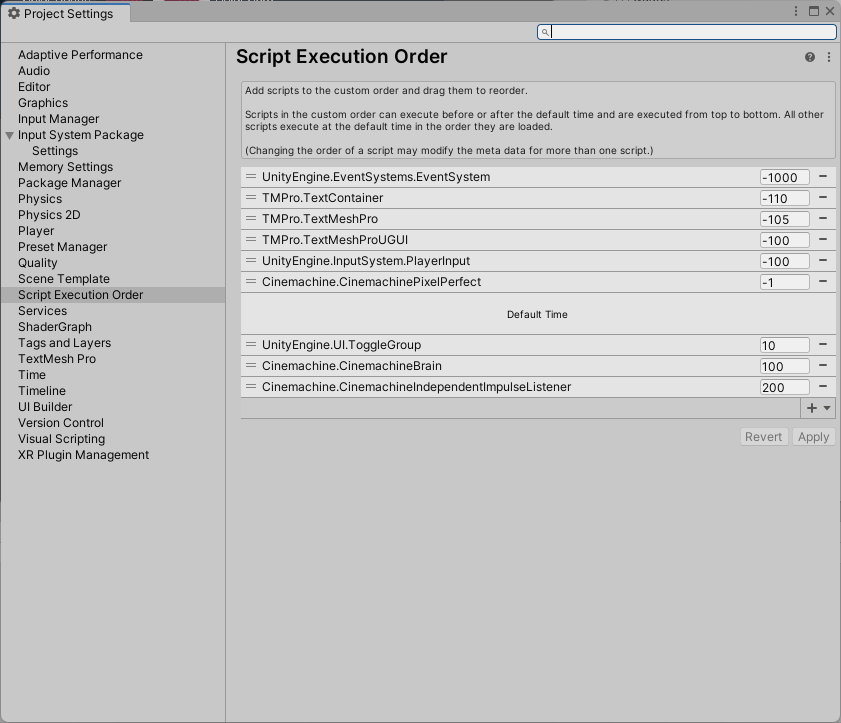The height and width of the screenshot is (723, 841).
Task: Click the drag handle beside TMPro.TextContainer
Action: tap(250, 197)
